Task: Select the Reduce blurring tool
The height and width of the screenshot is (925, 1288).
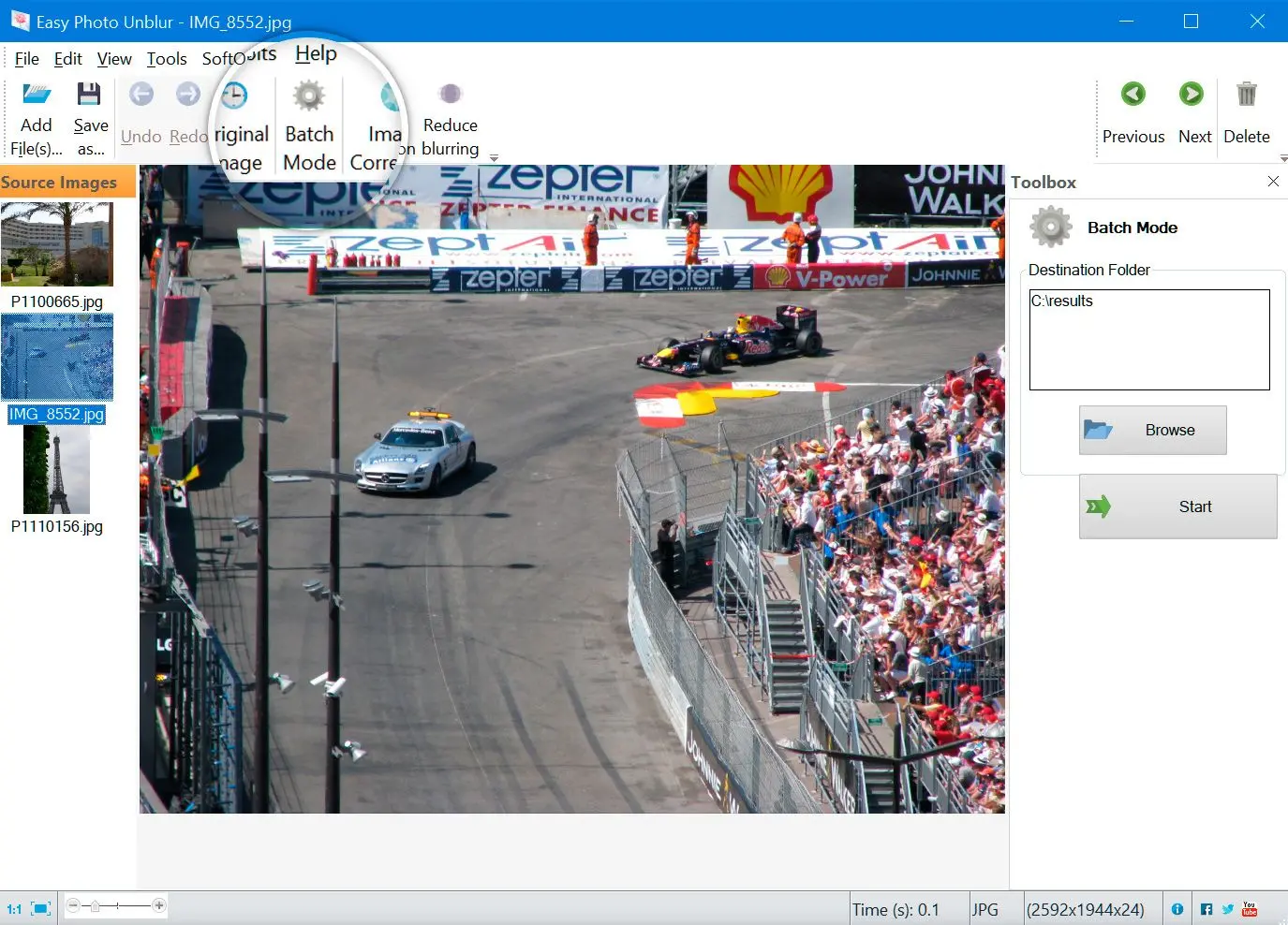Action: click(x=451, y=95)
